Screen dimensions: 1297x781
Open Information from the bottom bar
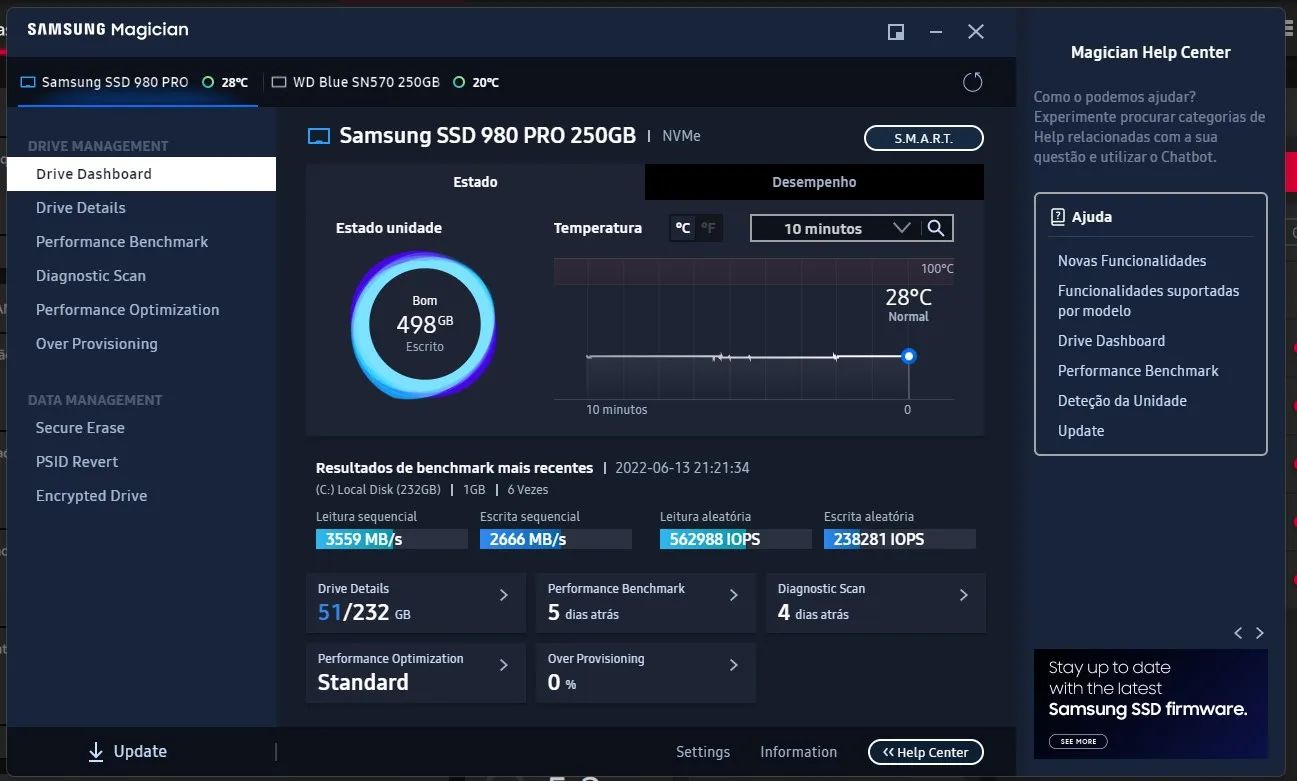tap(798, 752)
